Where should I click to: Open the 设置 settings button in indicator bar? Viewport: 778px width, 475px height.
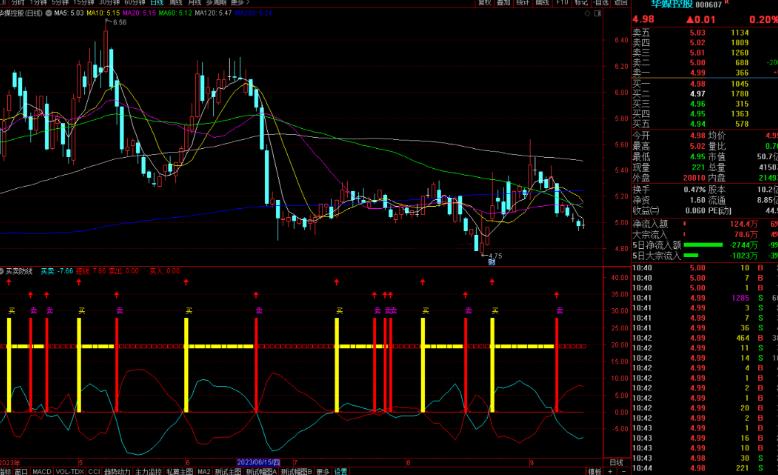point(340,472)
